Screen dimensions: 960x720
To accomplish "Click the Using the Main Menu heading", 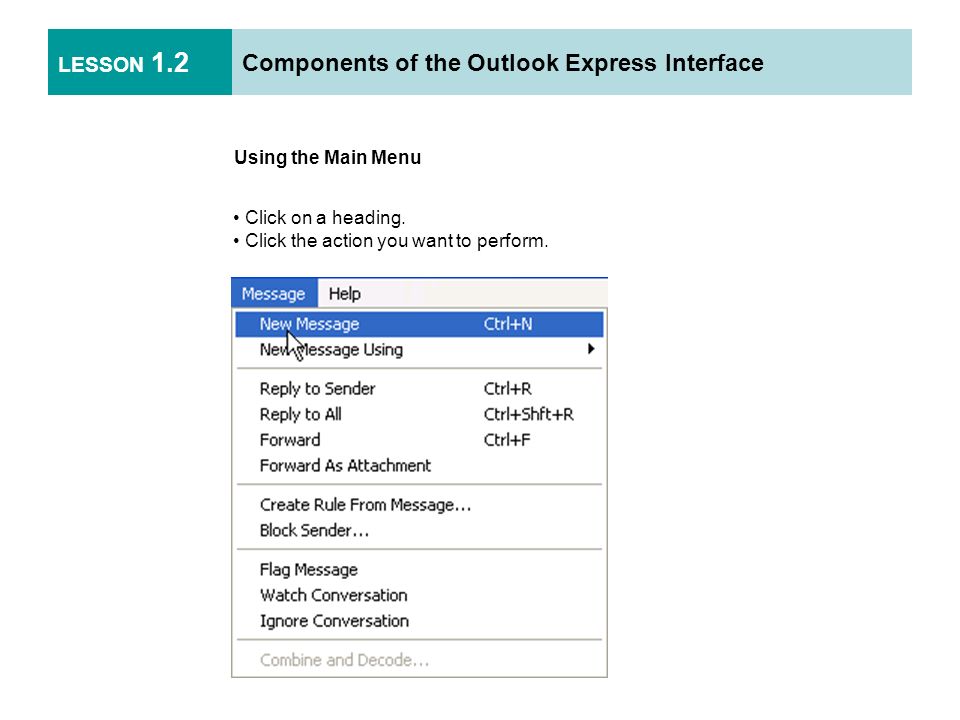I will click(x=328, y=157).
